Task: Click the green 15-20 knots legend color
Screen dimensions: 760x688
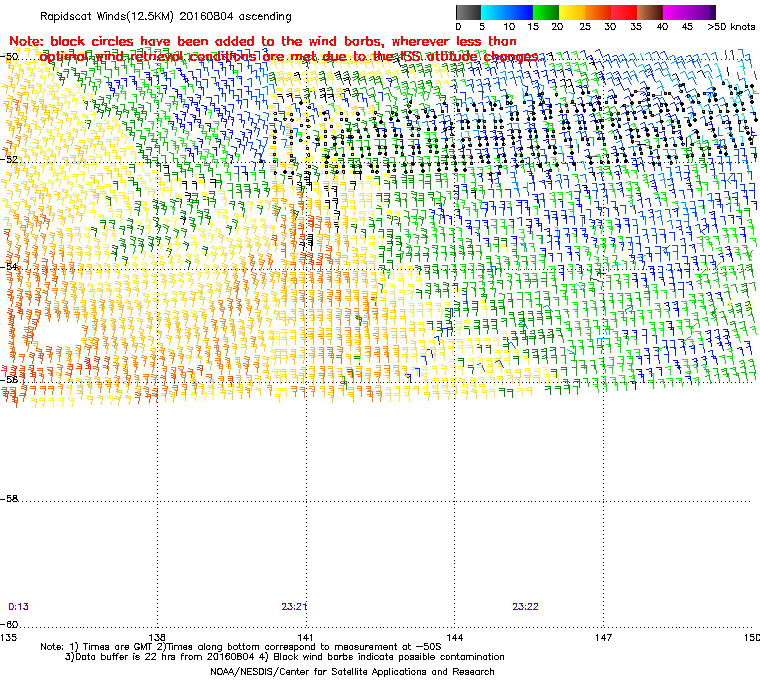Action: coord(546,12)
